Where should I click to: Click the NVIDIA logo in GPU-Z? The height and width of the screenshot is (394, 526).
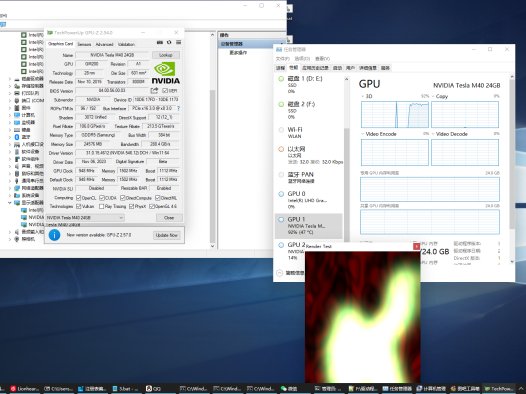click(165, 73)
